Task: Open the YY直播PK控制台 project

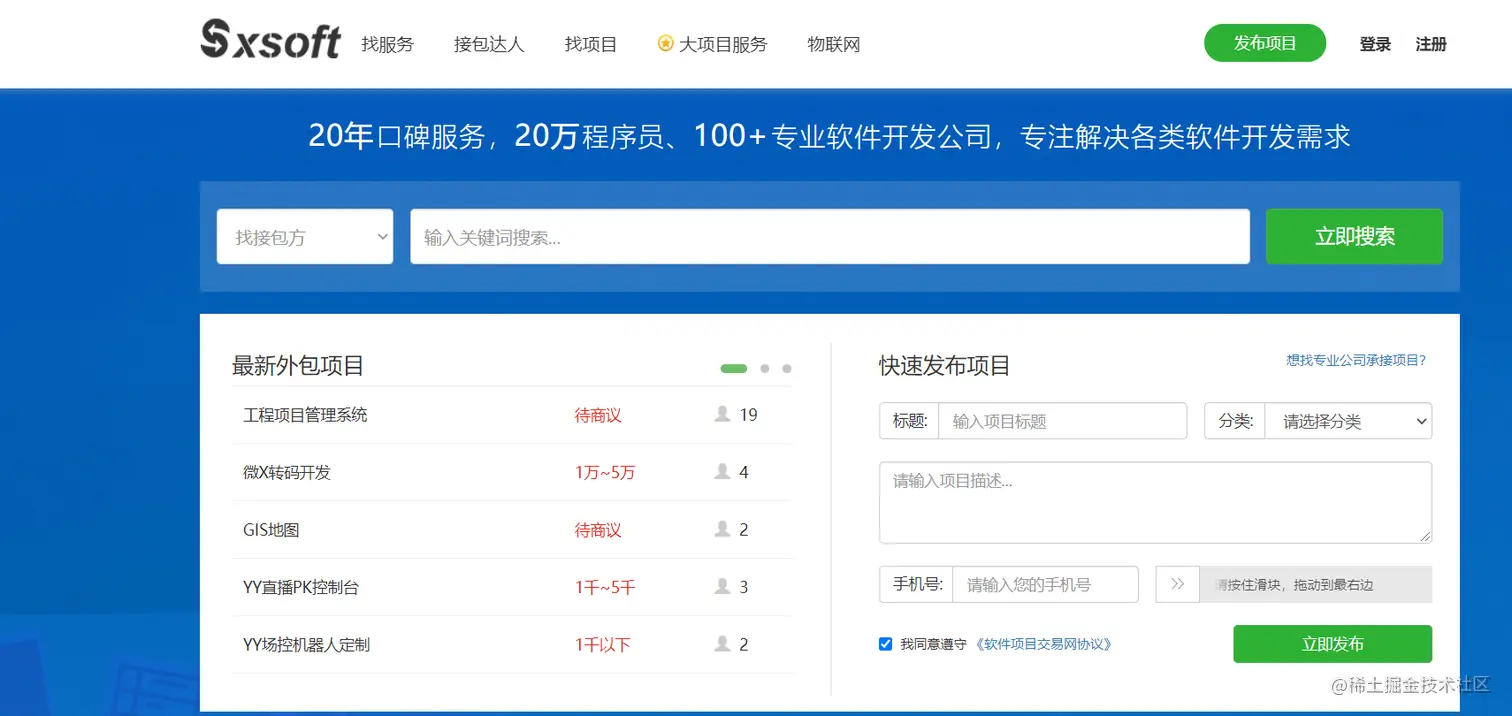Action: [x=301, y=587]
